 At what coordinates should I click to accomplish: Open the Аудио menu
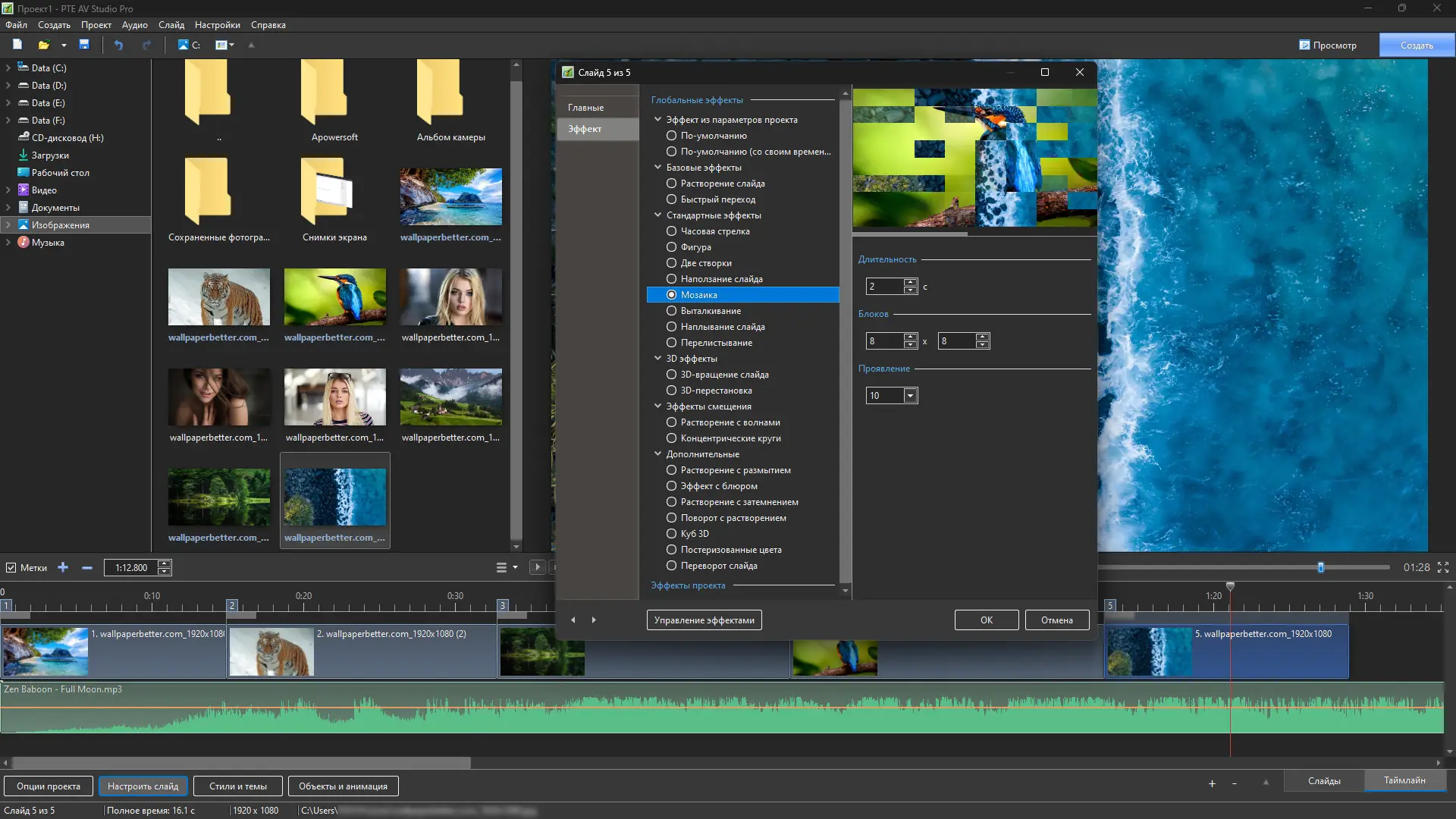(x=134, y=25)
